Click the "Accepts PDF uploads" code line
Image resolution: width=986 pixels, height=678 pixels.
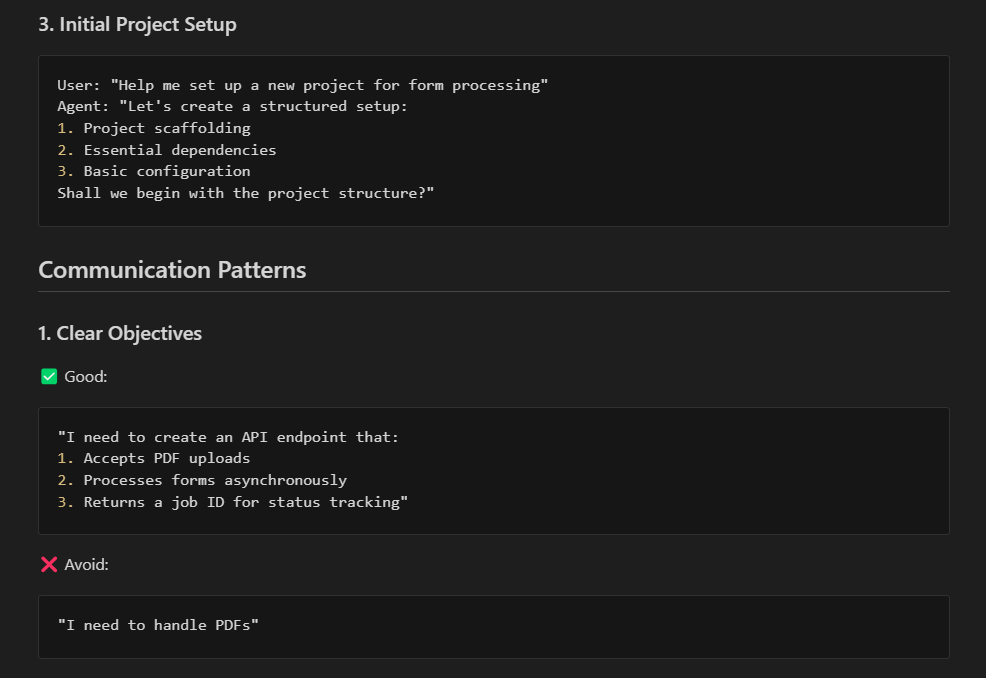click(x=167, y=458)
